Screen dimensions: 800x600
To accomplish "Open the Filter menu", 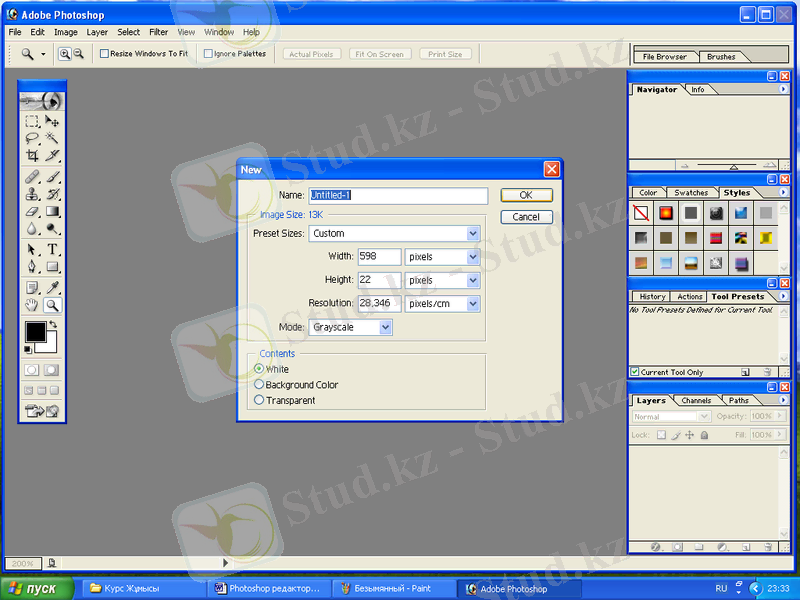I will pos(158,32).
